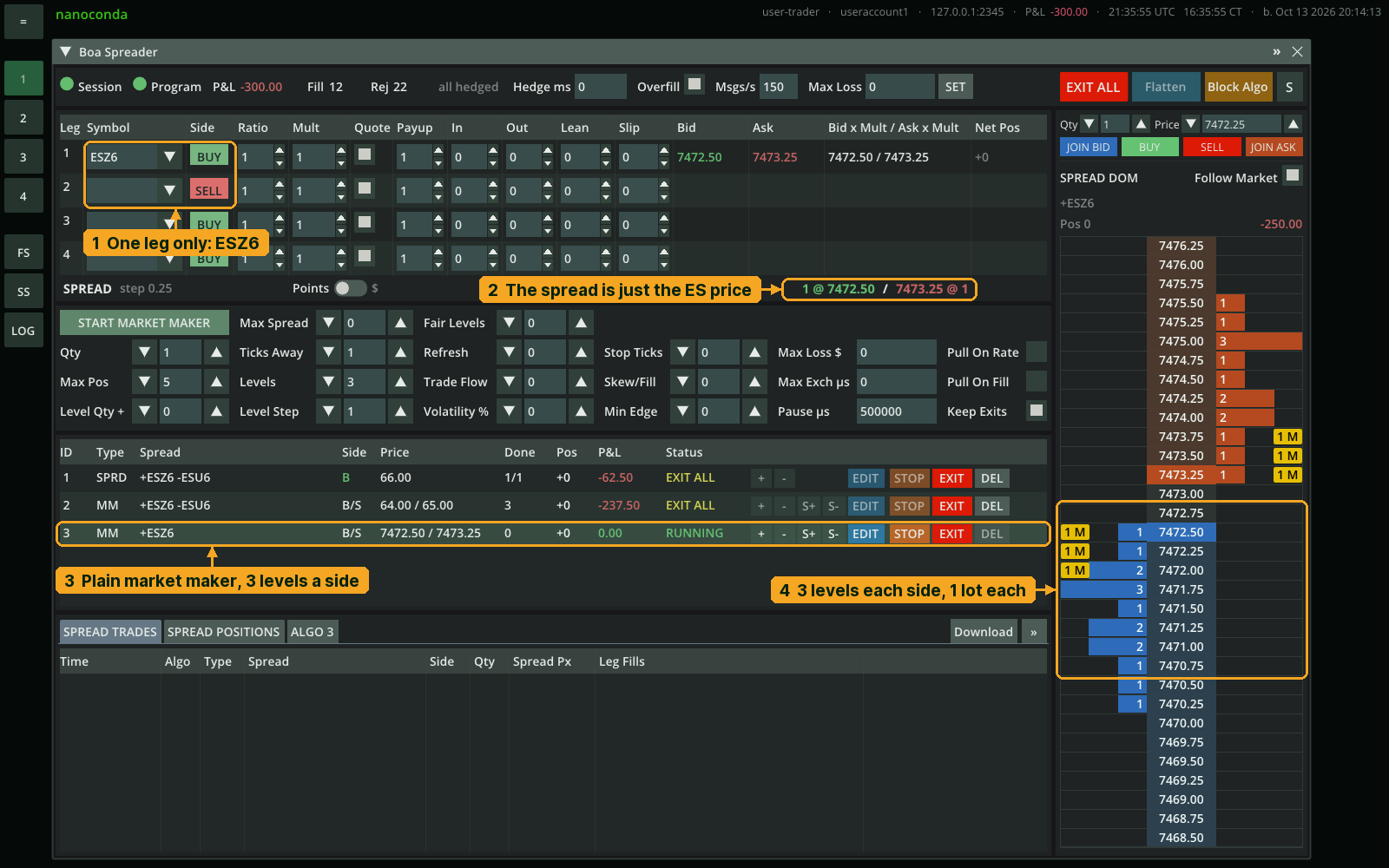Screen dimensions: 1389x868
Task: Lower the DOM Price with the down arrow
Action: pyautogui.click(x=1191, y=124)
